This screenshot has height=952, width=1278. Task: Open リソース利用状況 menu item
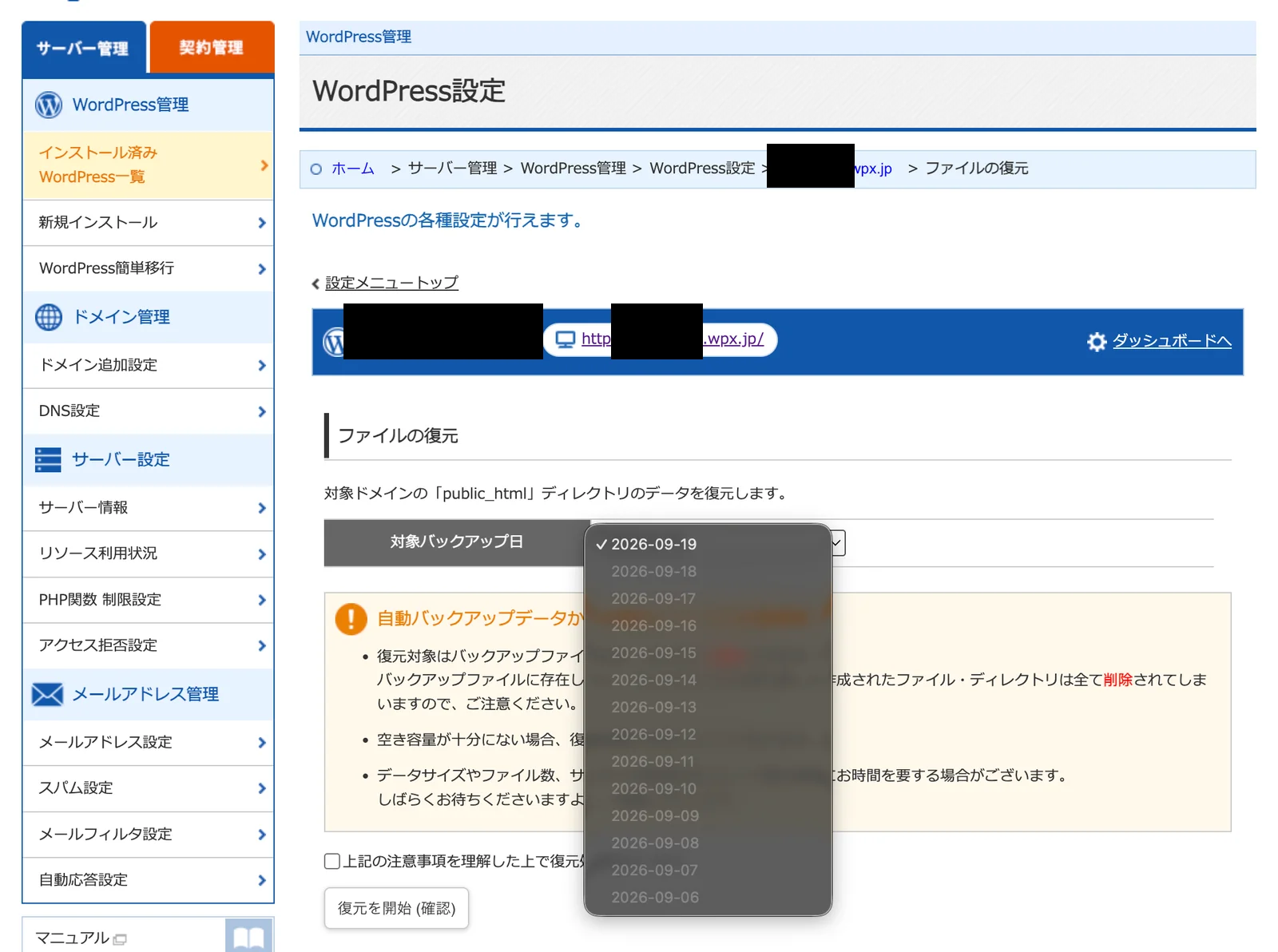point(149,553)
